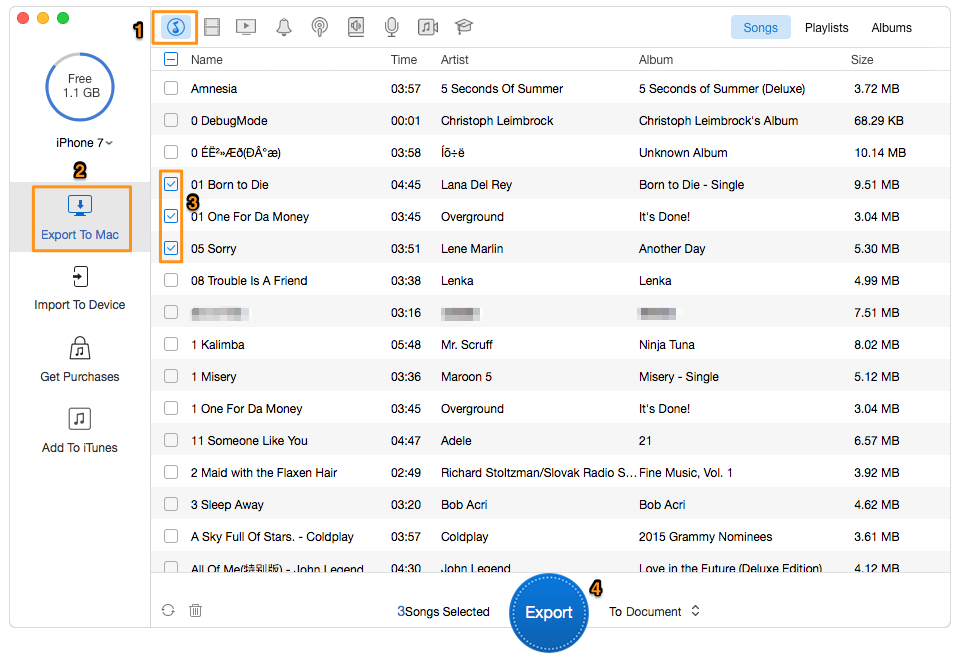Uncheck the 01 One For Da Money checkbox
The width and height of the screenshot is (960, 660).
(171, 216)
